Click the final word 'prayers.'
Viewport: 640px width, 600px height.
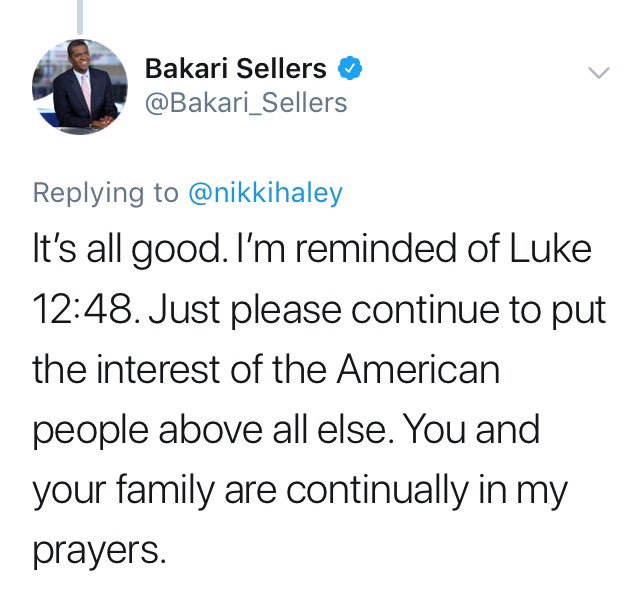pos(100,551)
